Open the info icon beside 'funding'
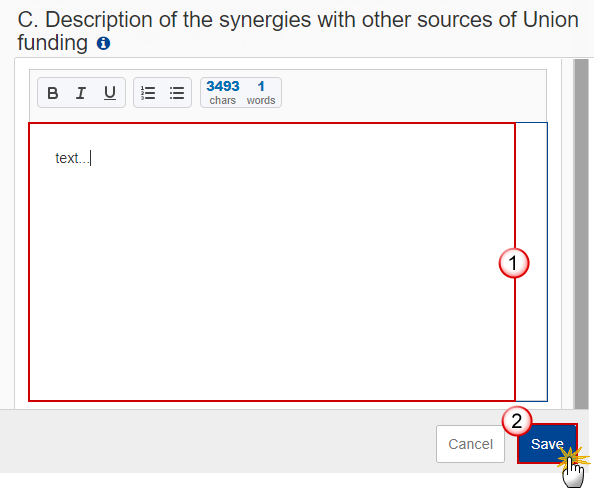Image resolution: width=594 pixels, height=492 pixels. pyautogui.click(x=103, y=43)
